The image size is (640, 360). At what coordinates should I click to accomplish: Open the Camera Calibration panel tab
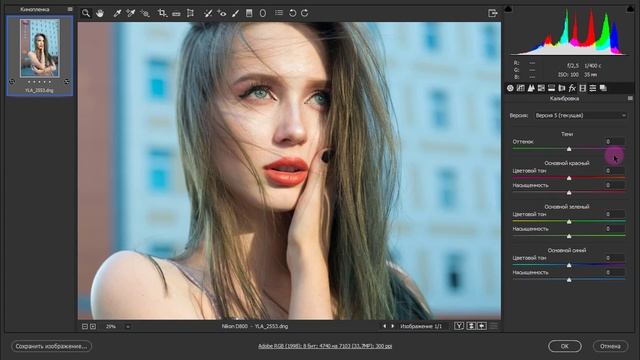point(582,88)
